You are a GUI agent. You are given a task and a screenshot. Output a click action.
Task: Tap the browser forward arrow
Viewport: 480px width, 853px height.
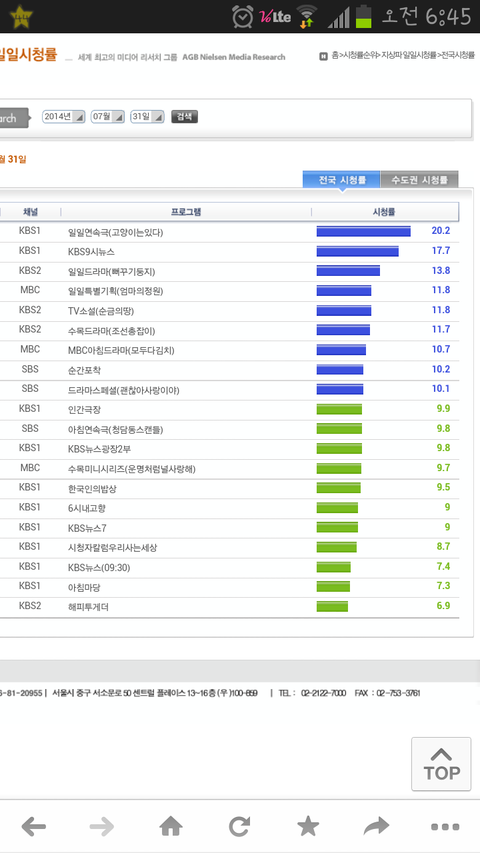pos(102,827)
